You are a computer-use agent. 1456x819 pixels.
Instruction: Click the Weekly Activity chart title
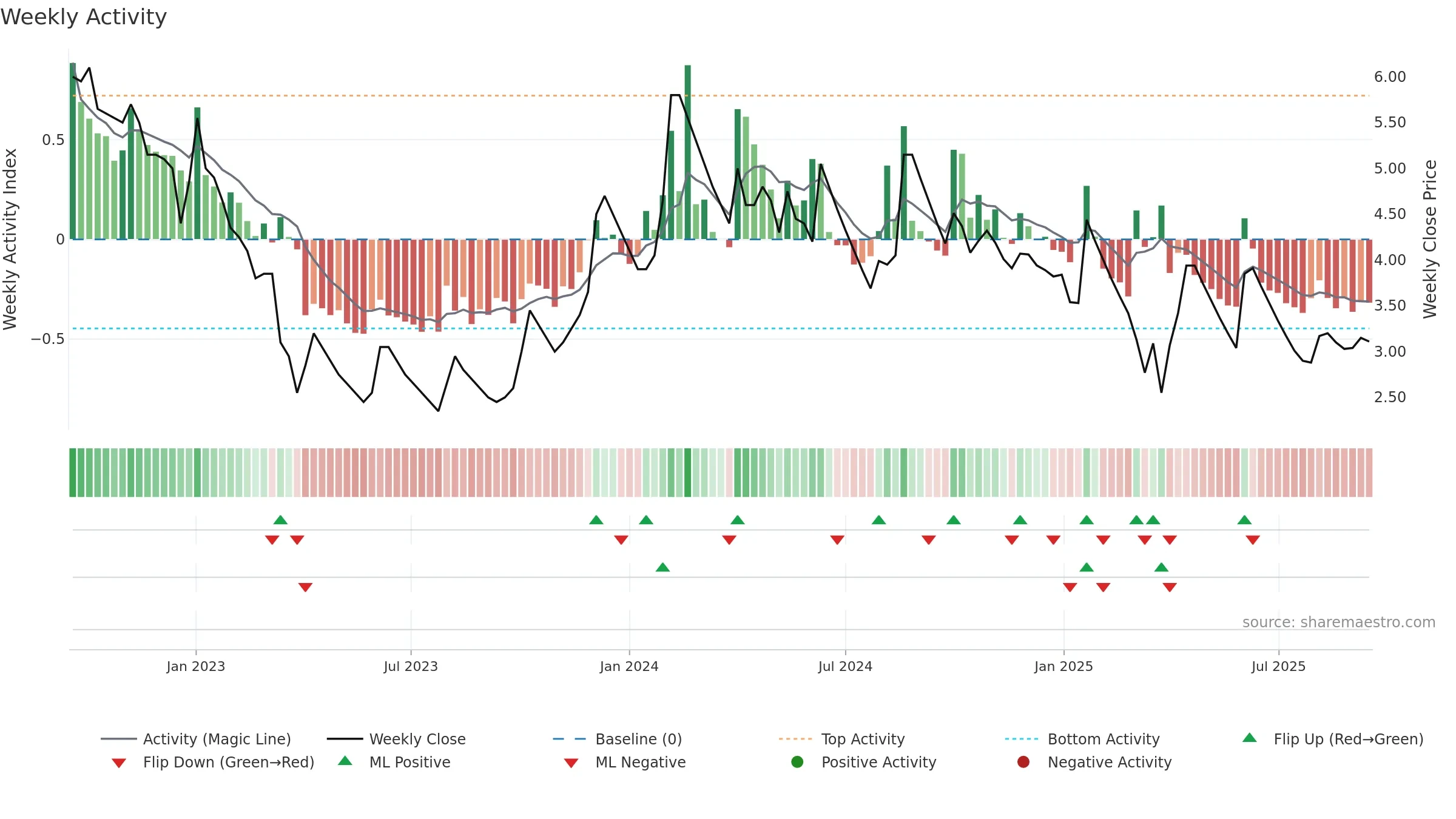click(x=84, y=17)
